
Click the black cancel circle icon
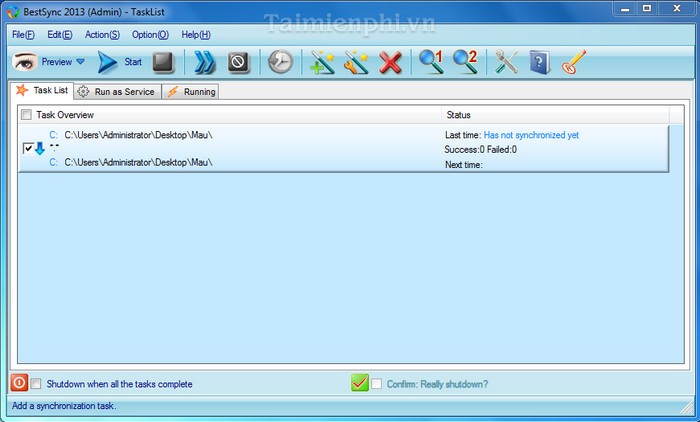[x=238, y=62]
